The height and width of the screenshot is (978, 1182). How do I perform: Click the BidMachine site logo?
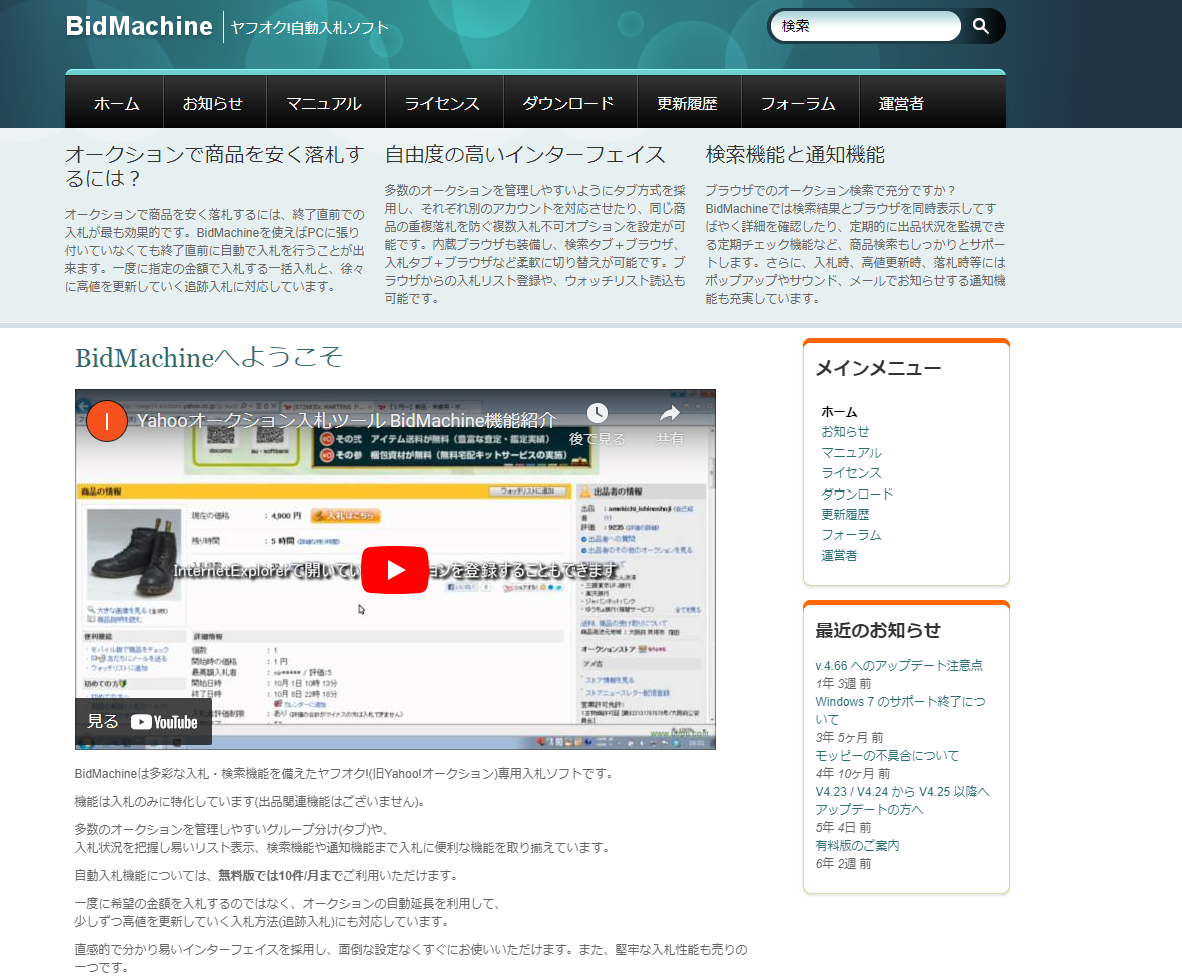click(x=139, y=26)
